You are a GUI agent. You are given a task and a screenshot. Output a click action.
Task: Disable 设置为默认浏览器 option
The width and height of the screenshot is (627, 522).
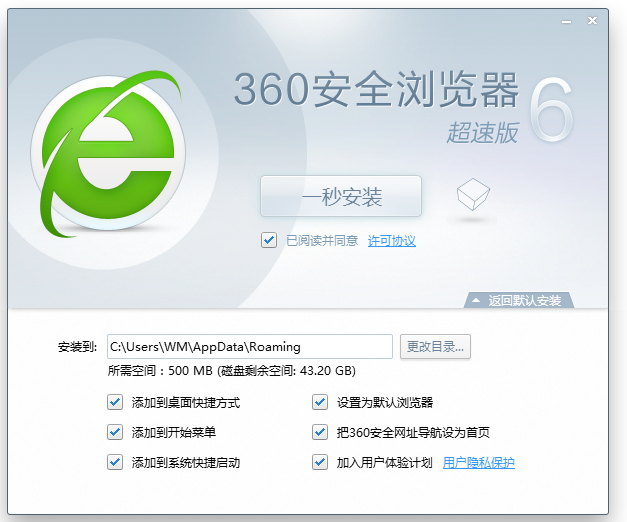320,402
